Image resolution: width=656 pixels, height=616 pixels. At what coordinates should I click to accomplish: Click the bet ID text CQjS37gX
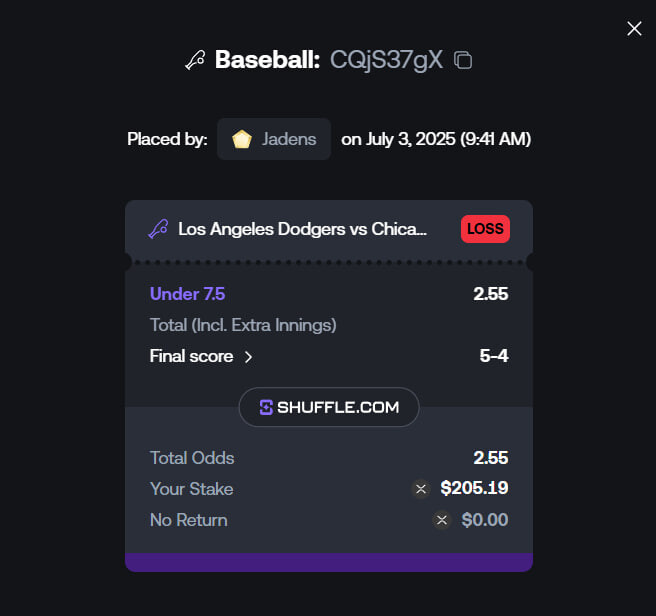point(386,60)
